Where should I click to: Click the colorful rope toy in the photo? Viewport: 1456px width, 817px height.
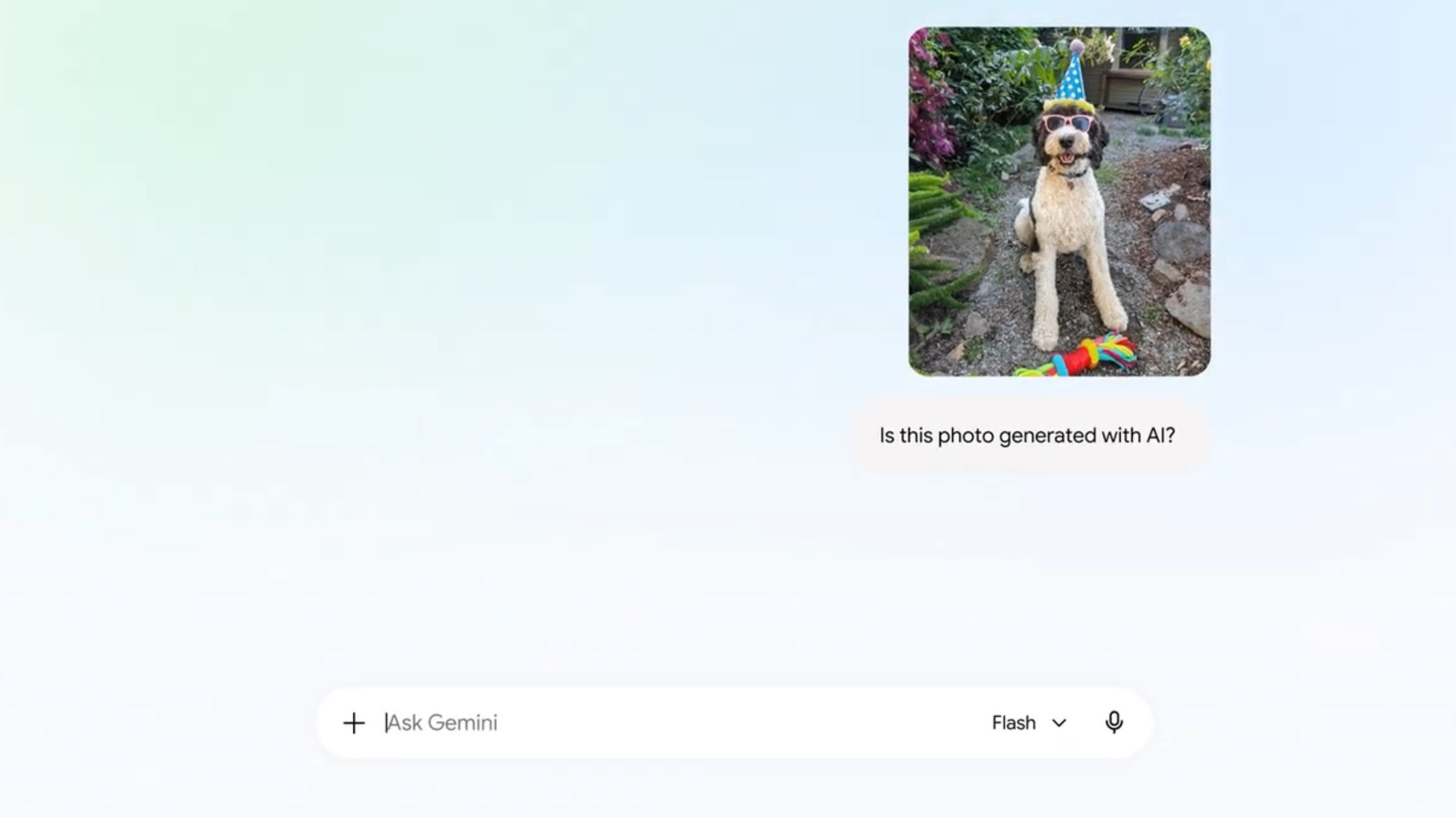click(1080, 356)
